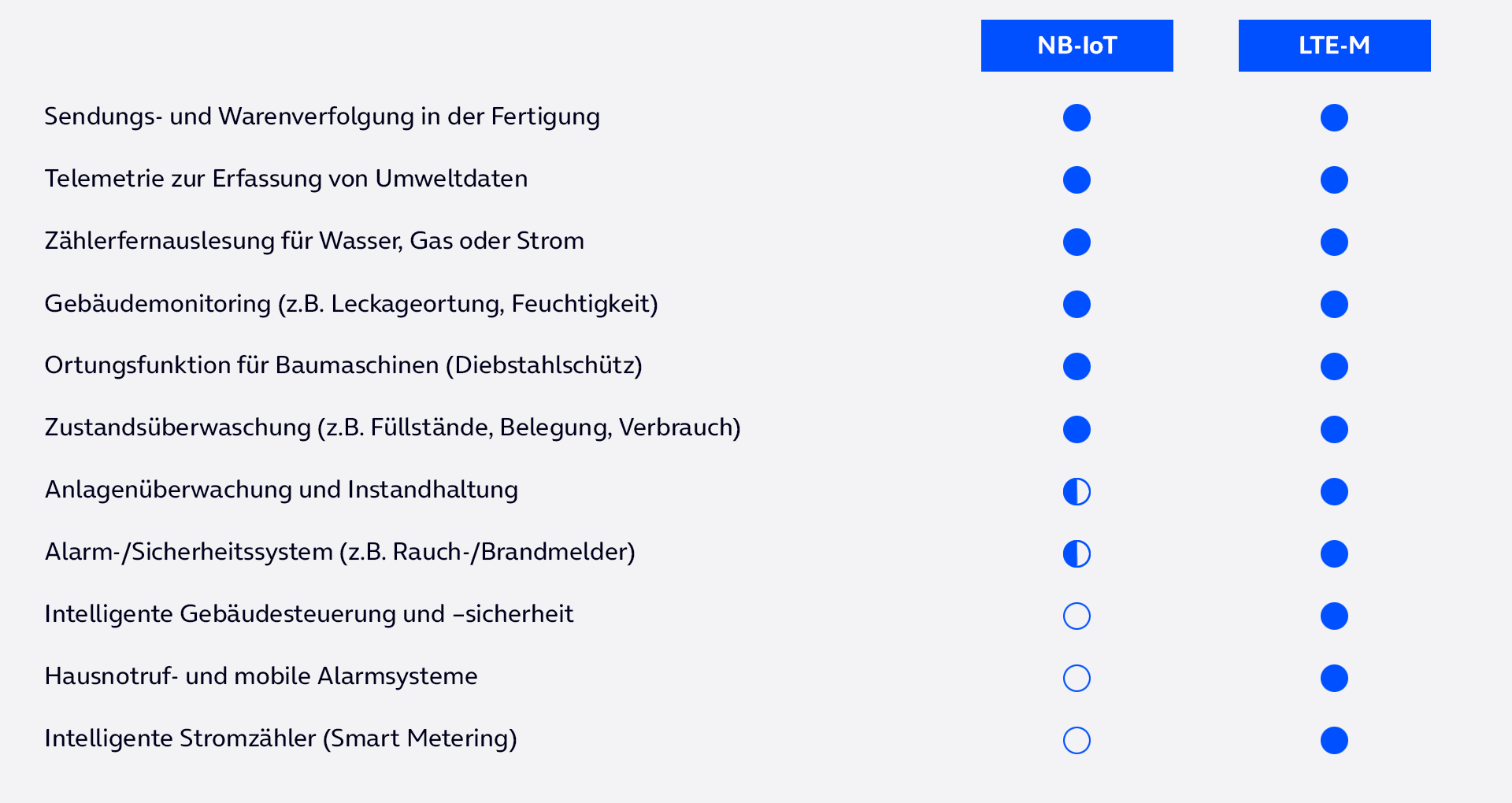This screenshot has width=1512, height=803.
Task: Click the Telemetrie zur Erfassung von Umweltdaten label
Action: point(286,179)
